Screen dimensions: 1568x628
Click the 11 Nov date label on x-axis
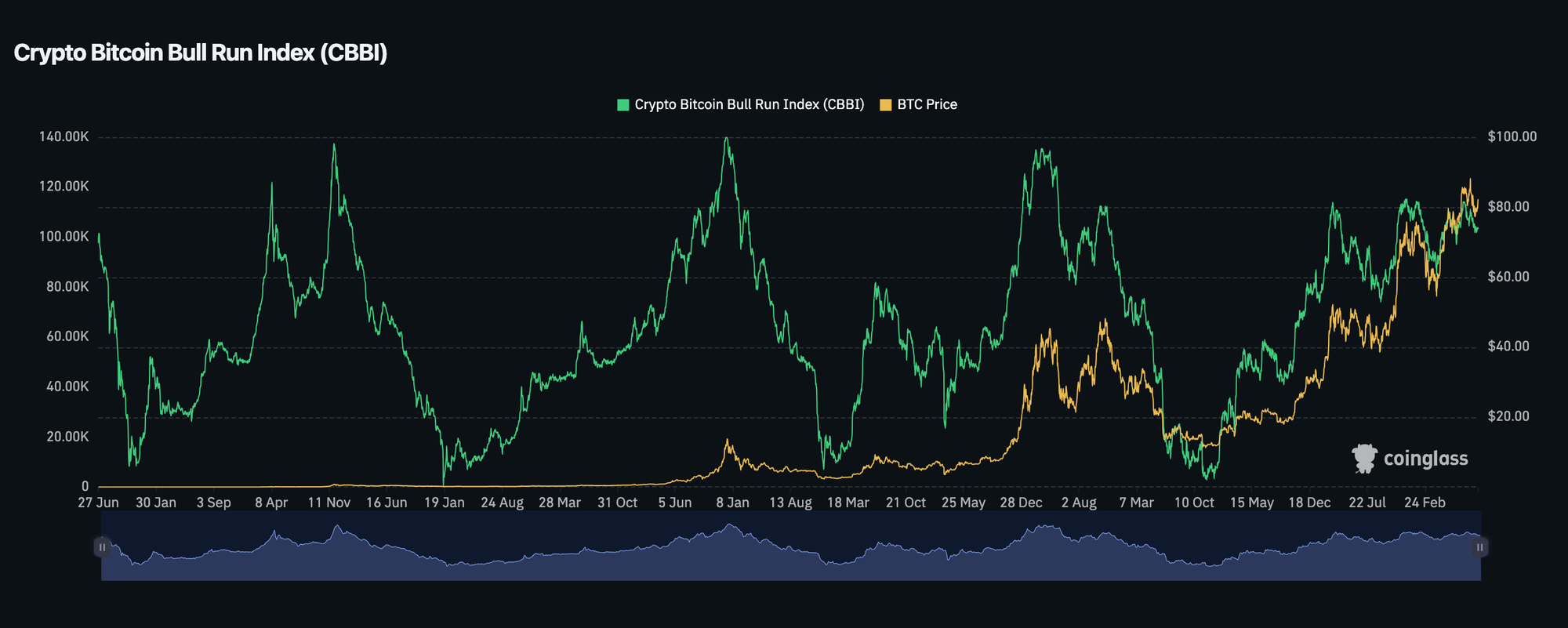(x=328, y=503)
